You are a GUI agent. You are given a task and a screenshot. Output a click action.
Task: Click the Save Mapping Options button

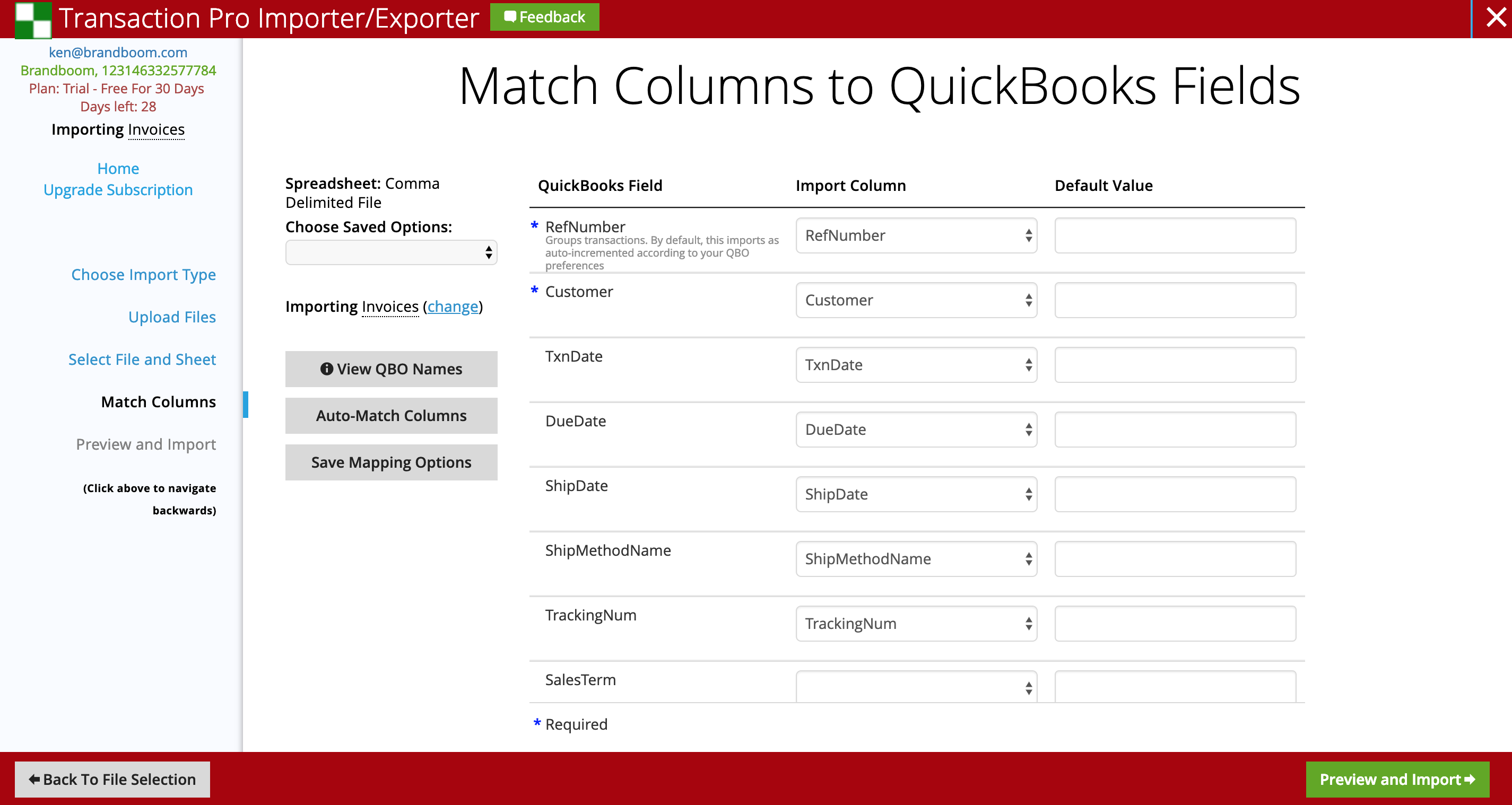pos(391,462)
